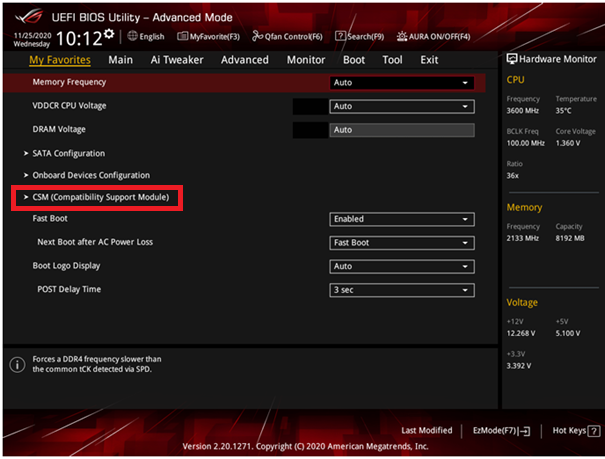Open the Memory Frequency dropdown

tap(402, 83)
